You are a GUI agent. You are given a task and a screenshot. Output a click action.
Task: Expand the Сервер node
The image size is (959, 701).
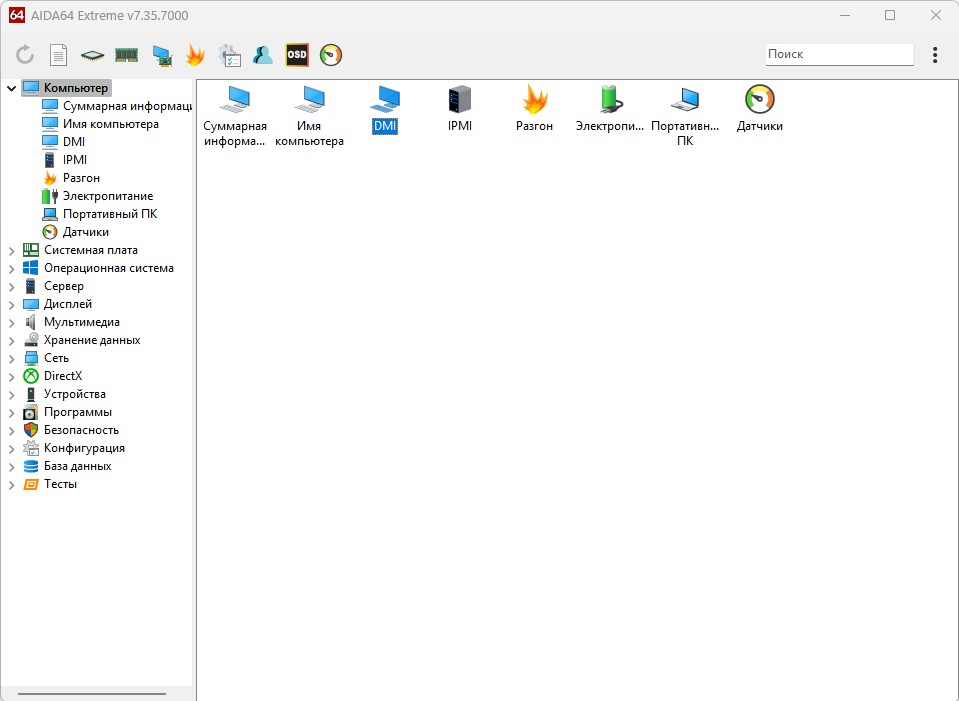pos(12,287)
